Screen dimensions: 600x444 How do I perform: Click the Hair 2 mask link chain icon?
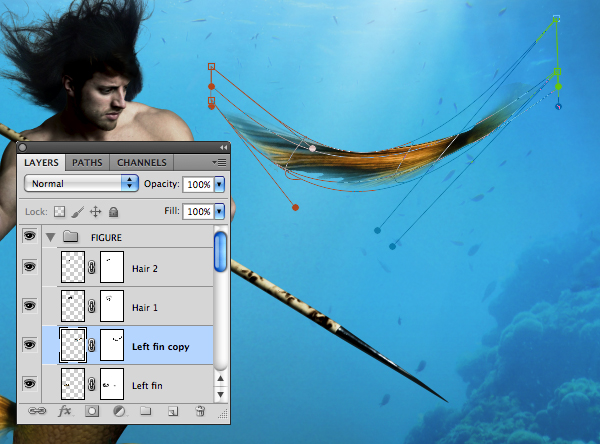click(x=91, y=267)
